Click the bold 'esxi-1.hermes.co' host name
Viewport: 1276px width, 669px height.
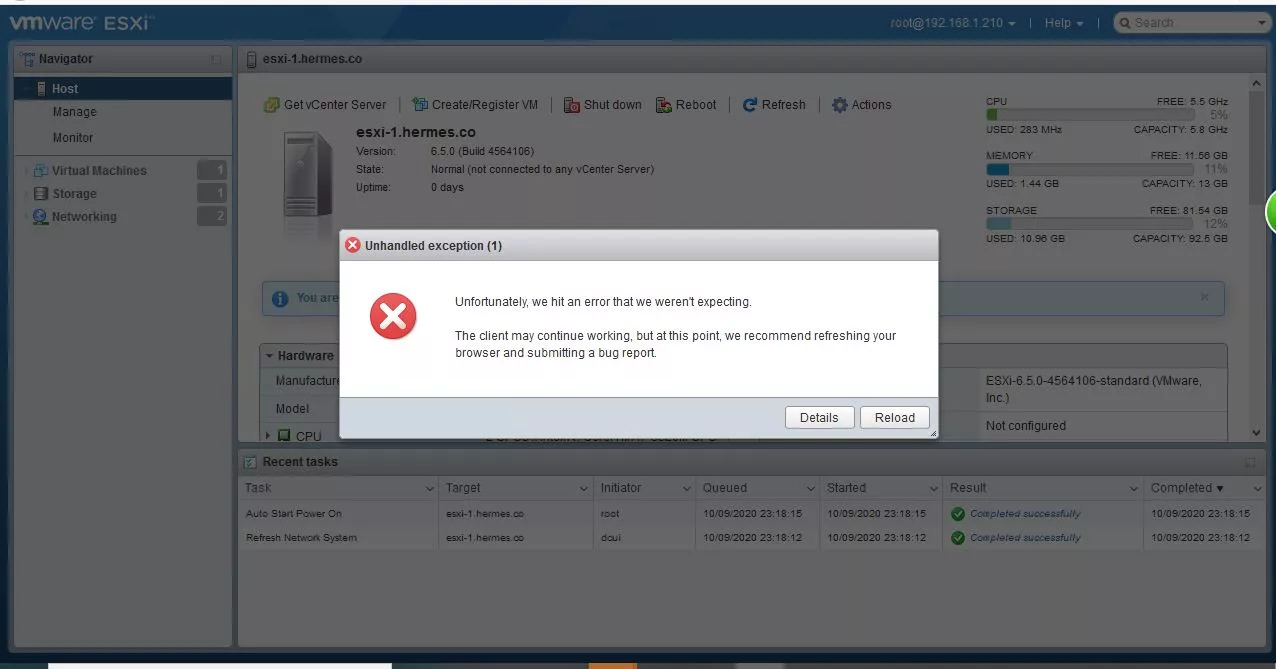(416, 132)
